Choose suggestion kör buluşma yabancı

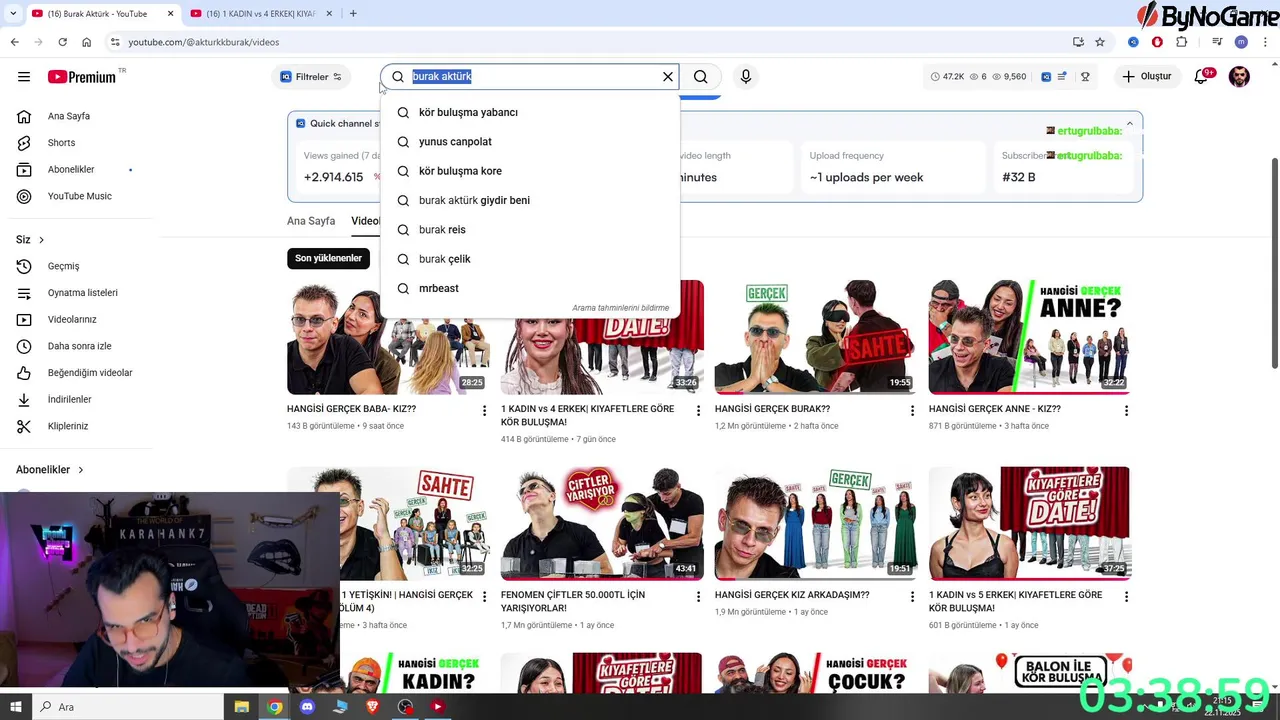click(530, 112)
